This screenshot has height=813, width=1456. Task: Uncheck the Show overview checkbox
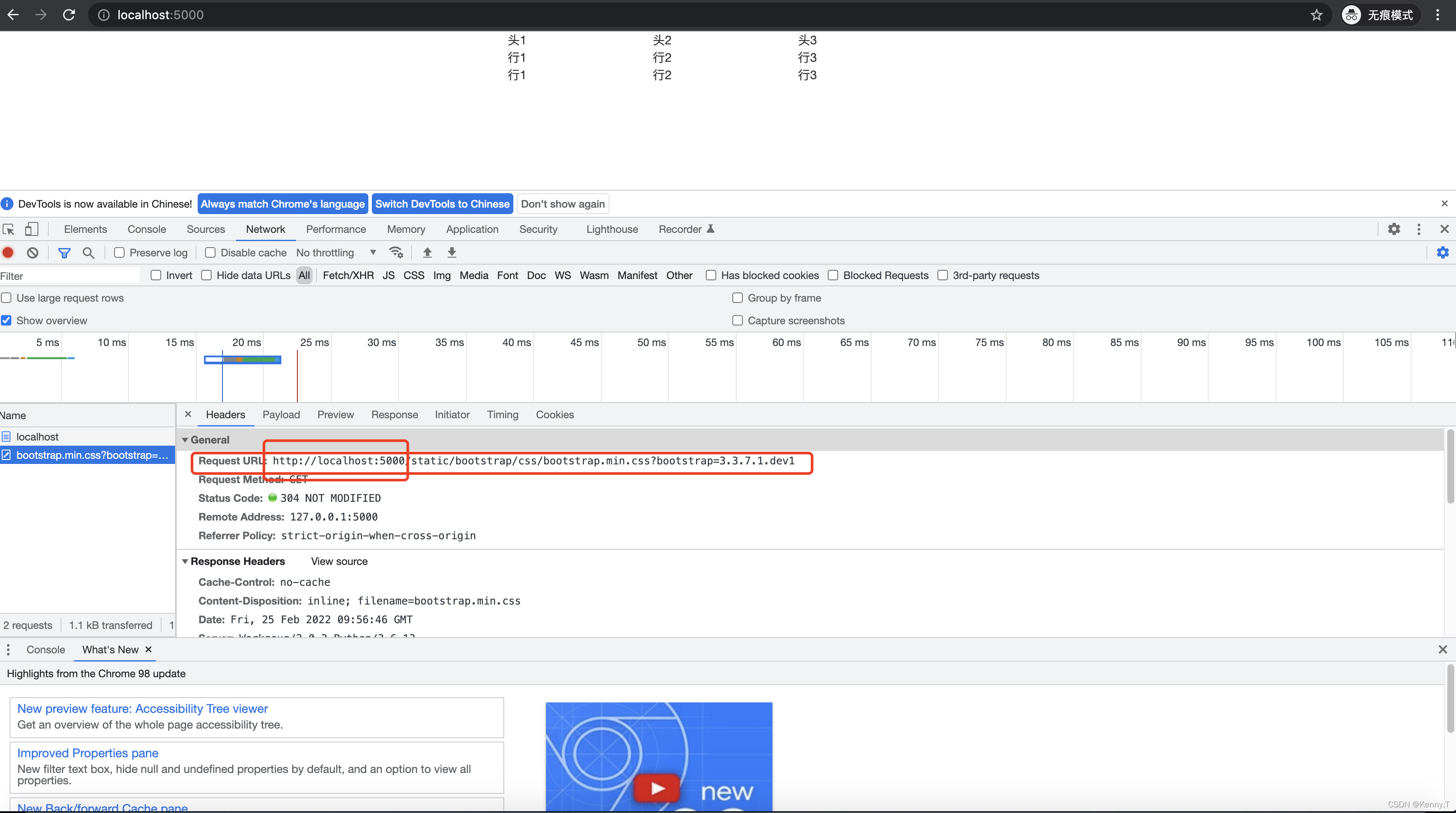pos(6,320)
